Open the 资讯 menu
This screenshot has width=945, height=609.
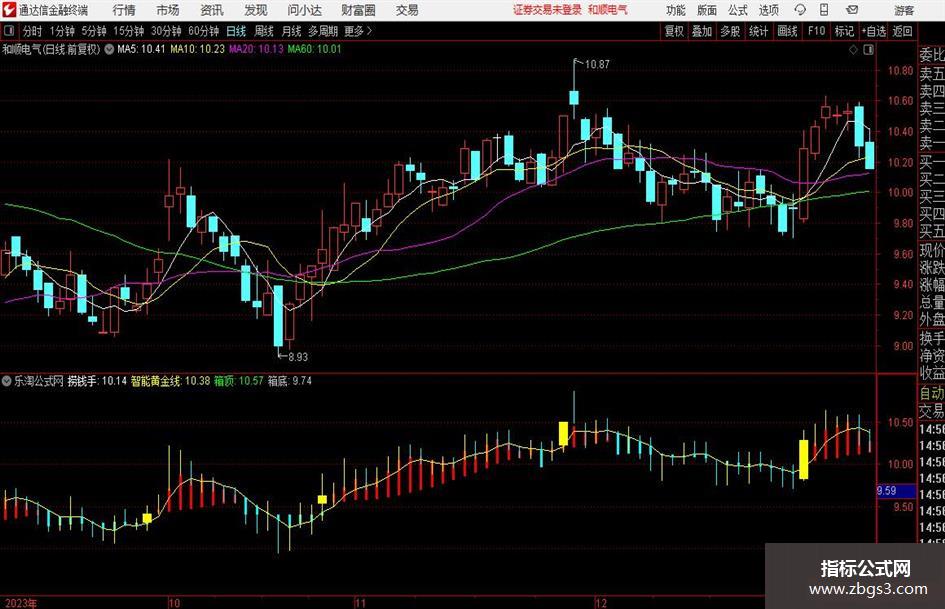212,10
